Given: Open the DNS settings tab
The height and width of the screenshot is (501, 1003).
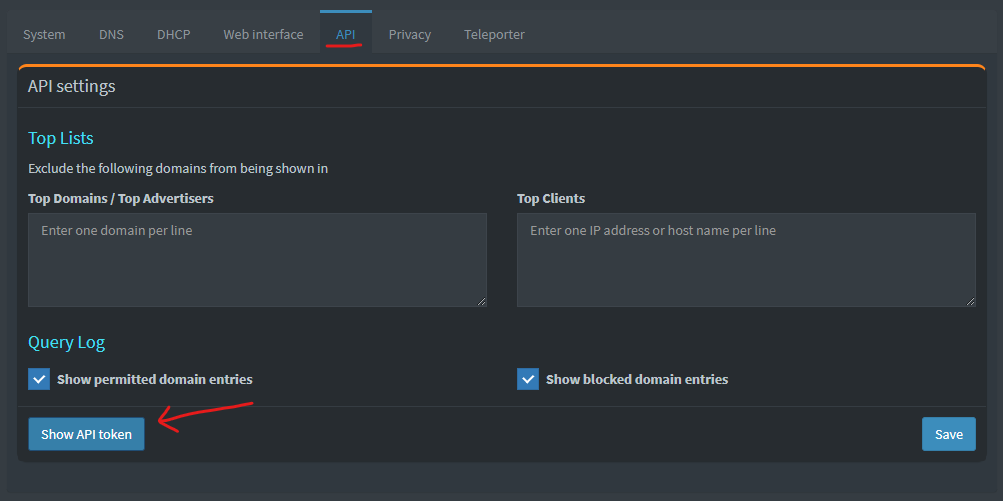Looking at the screenshot, I should coord(111,34).
